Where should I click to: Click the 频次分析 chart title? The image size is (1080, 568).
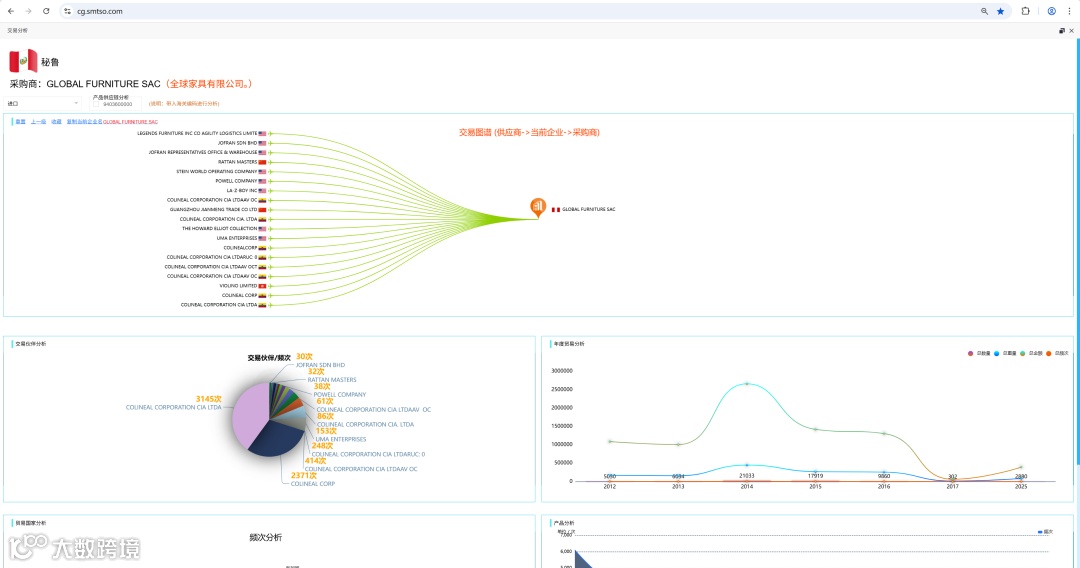(265, 538)
